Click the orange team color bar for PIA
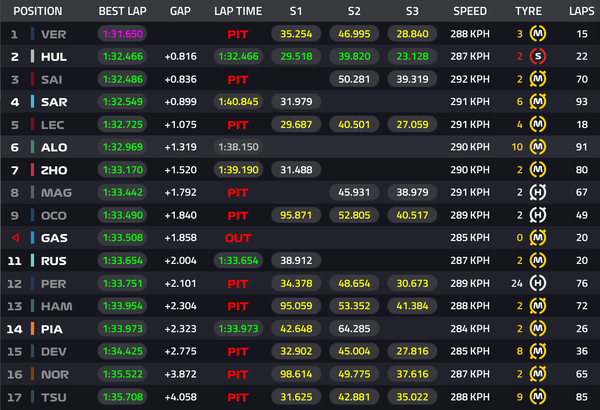Image resolution: width=600 pixels, height=410 pixels. [x=34, y=327]
